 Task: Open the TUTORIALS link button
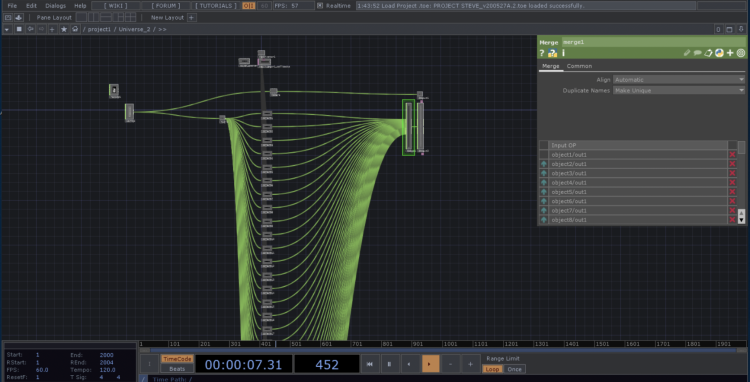[216, 6]
